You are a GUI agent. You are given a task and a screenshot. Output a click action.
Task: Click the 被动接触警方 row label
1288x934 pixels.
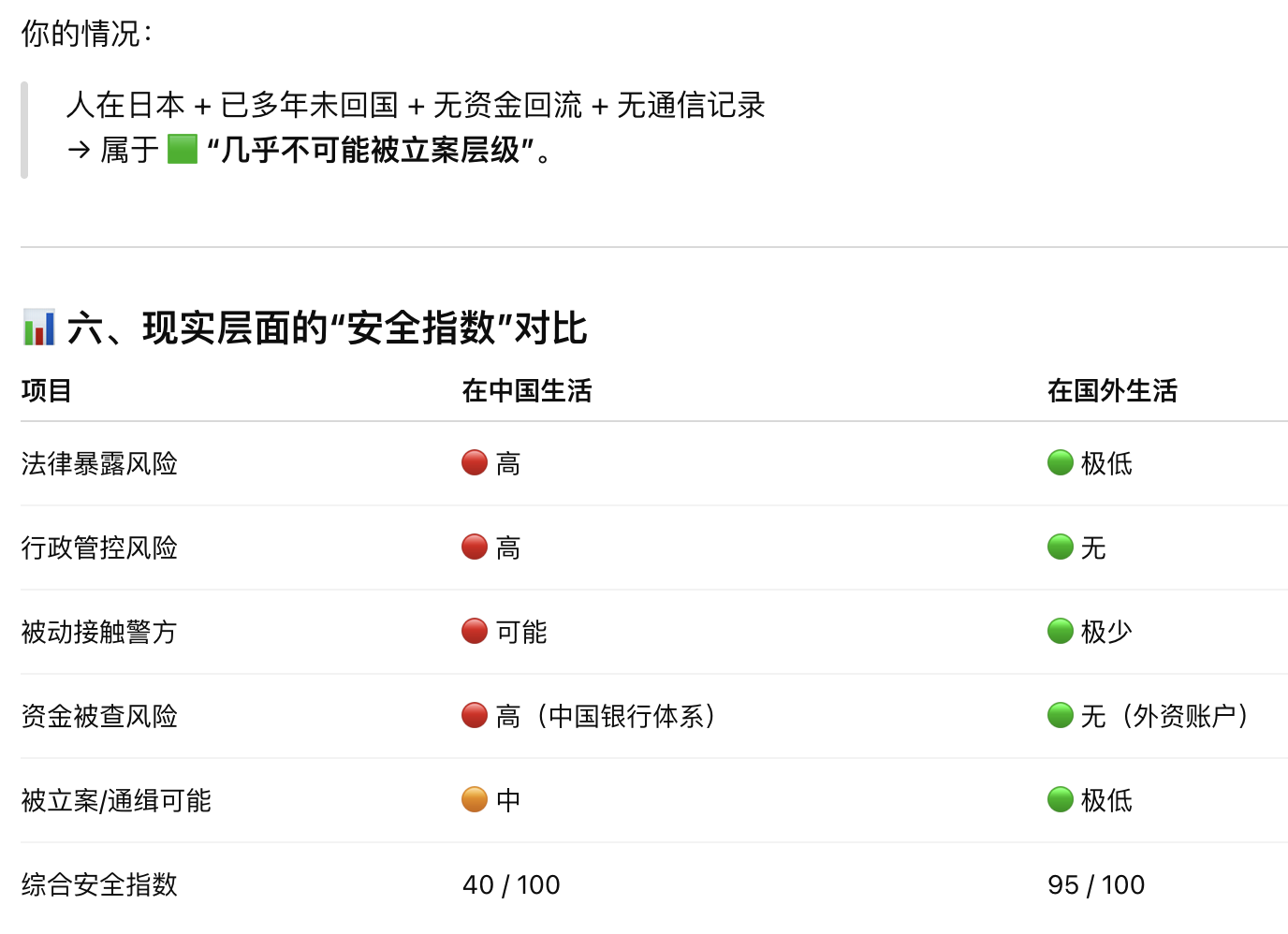(99, 632)
